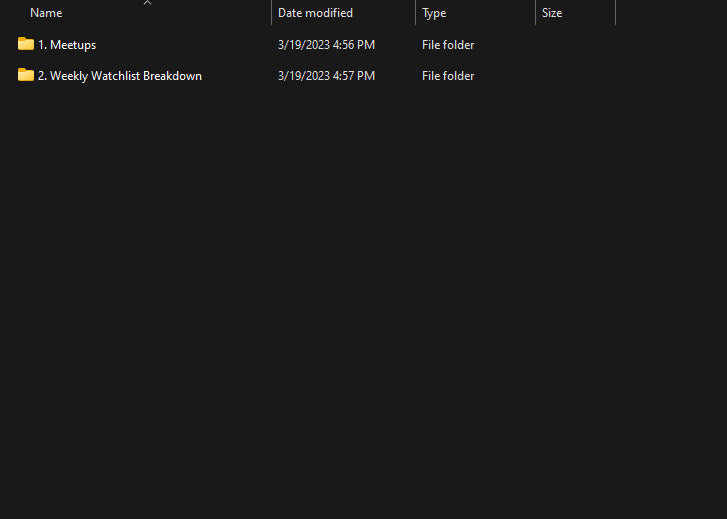727x519 pixels.
Task: Click the 4:56 PM date modified entry
Action: point(326,45)
